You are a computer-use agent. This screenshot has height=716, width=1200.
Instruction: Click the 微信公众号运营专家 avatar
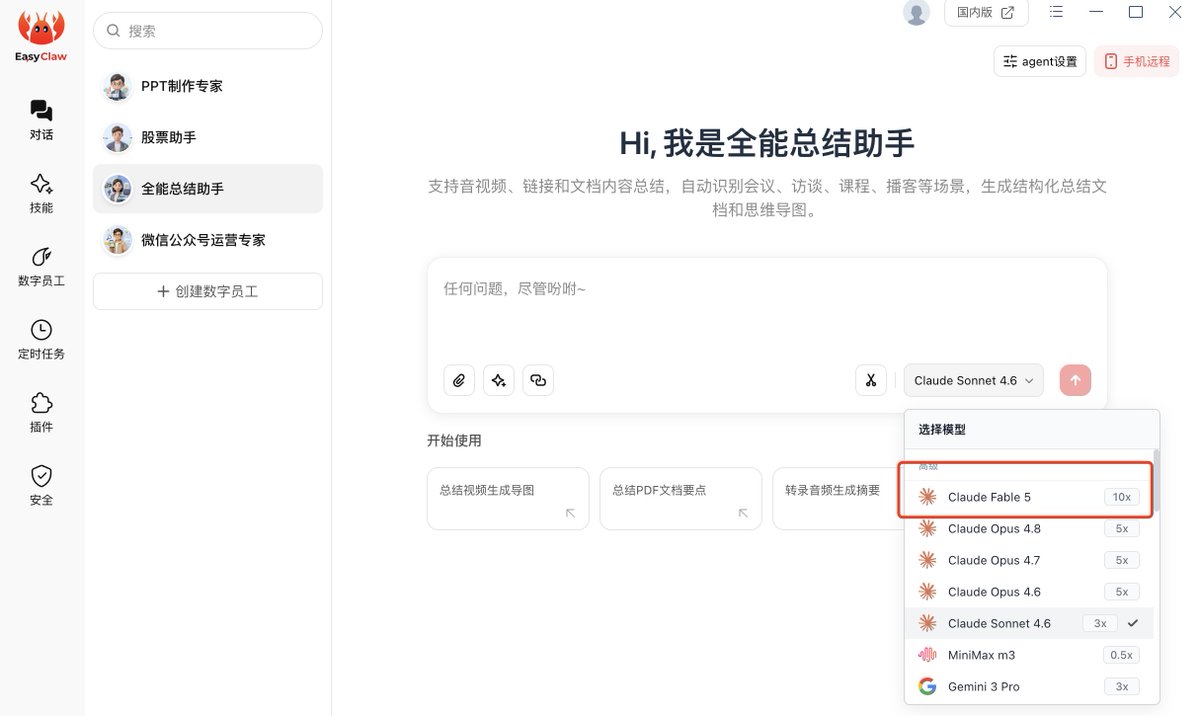coord(118,240)
